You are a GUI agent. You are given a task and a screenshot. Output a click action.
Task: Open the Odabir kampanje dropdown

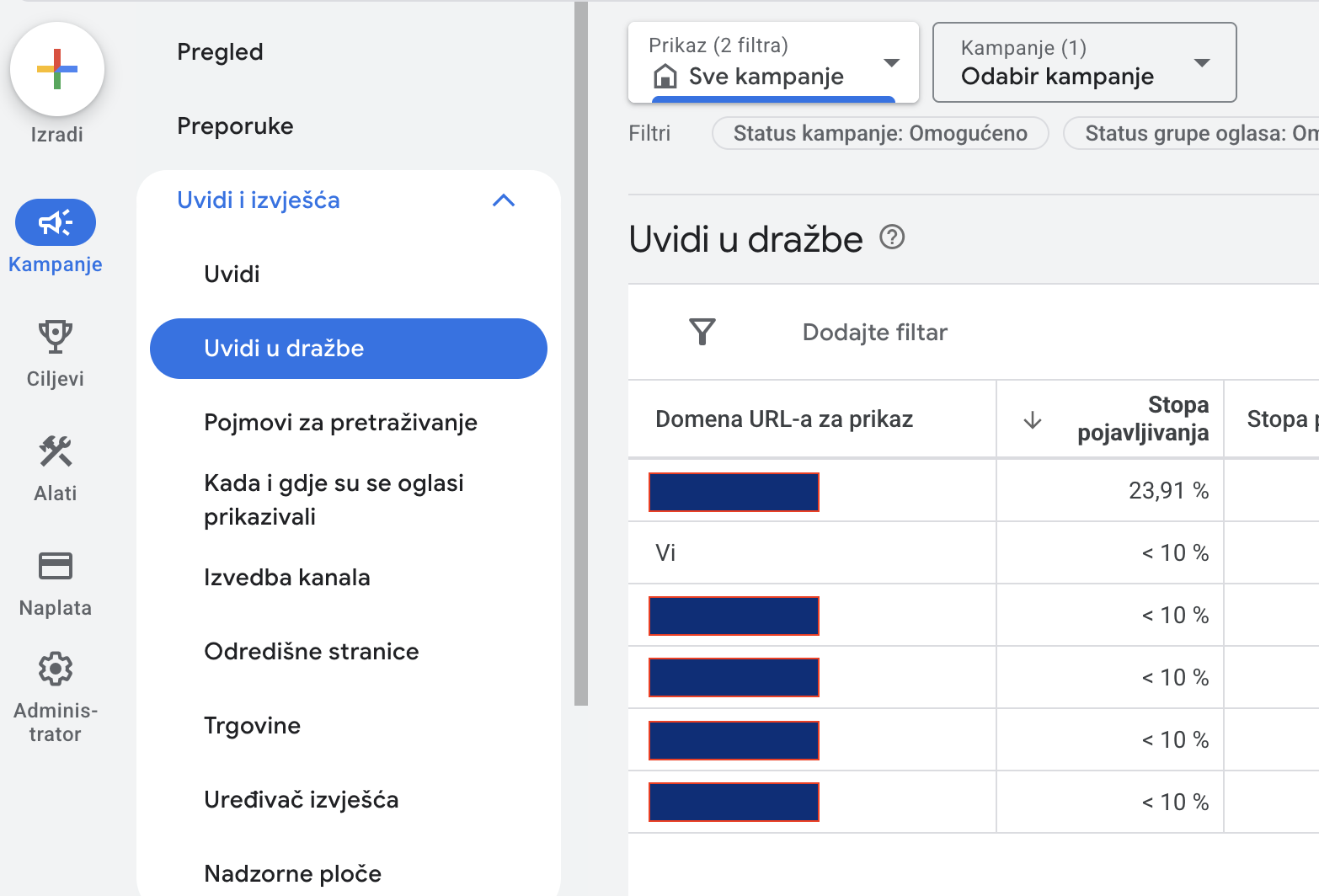(x=1084, y=62)
